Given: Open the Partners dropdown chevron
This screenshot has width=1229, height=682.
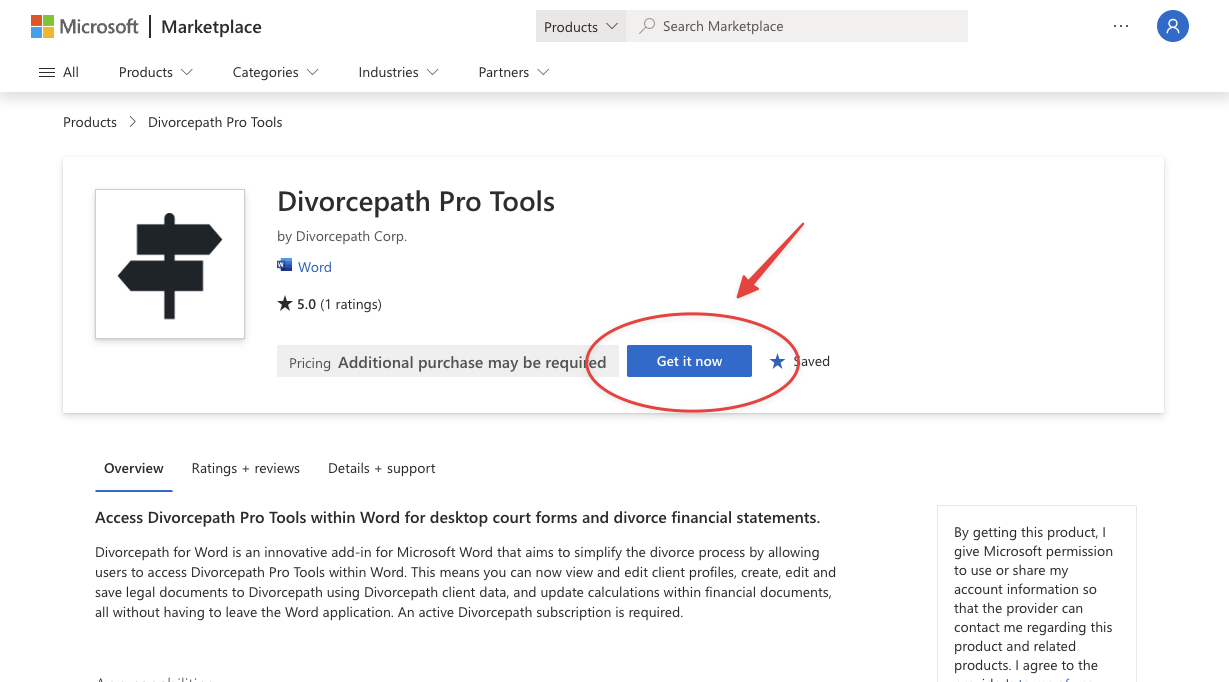Looking at the screenshot, I should point(544,72).
